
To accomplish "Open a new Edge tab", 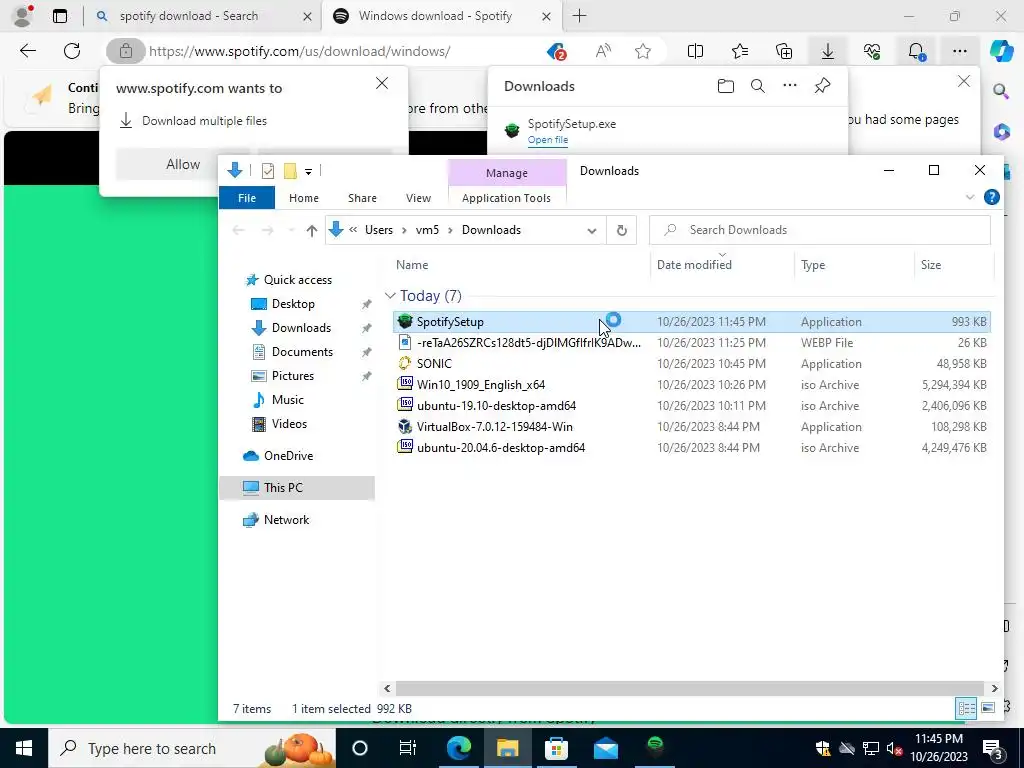I will click(x=579, y=16).
